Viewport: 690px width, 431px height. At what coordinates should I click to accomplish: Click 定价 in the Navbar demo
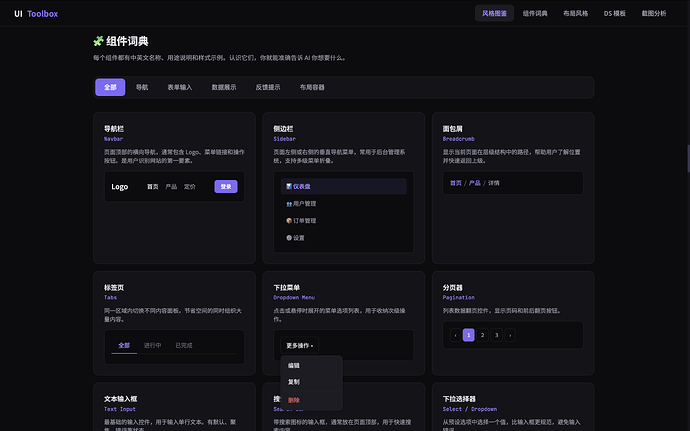point(190,187)
